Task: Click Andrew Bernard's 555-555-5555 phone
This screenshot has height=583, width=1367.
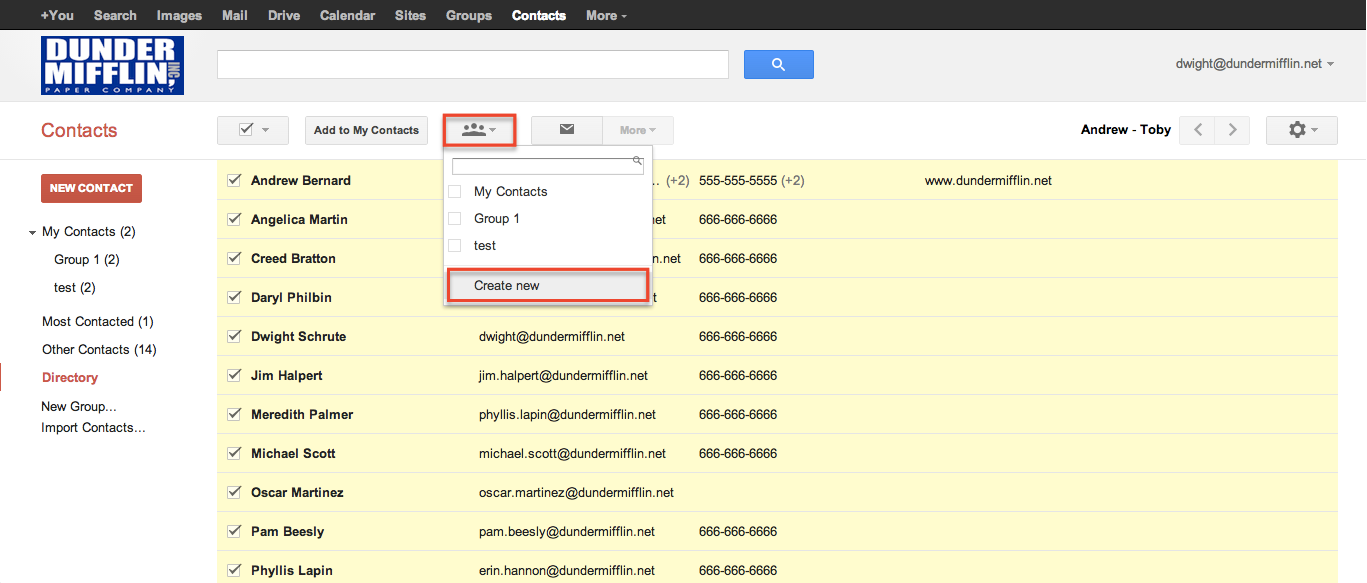Action: coord(738,180)
